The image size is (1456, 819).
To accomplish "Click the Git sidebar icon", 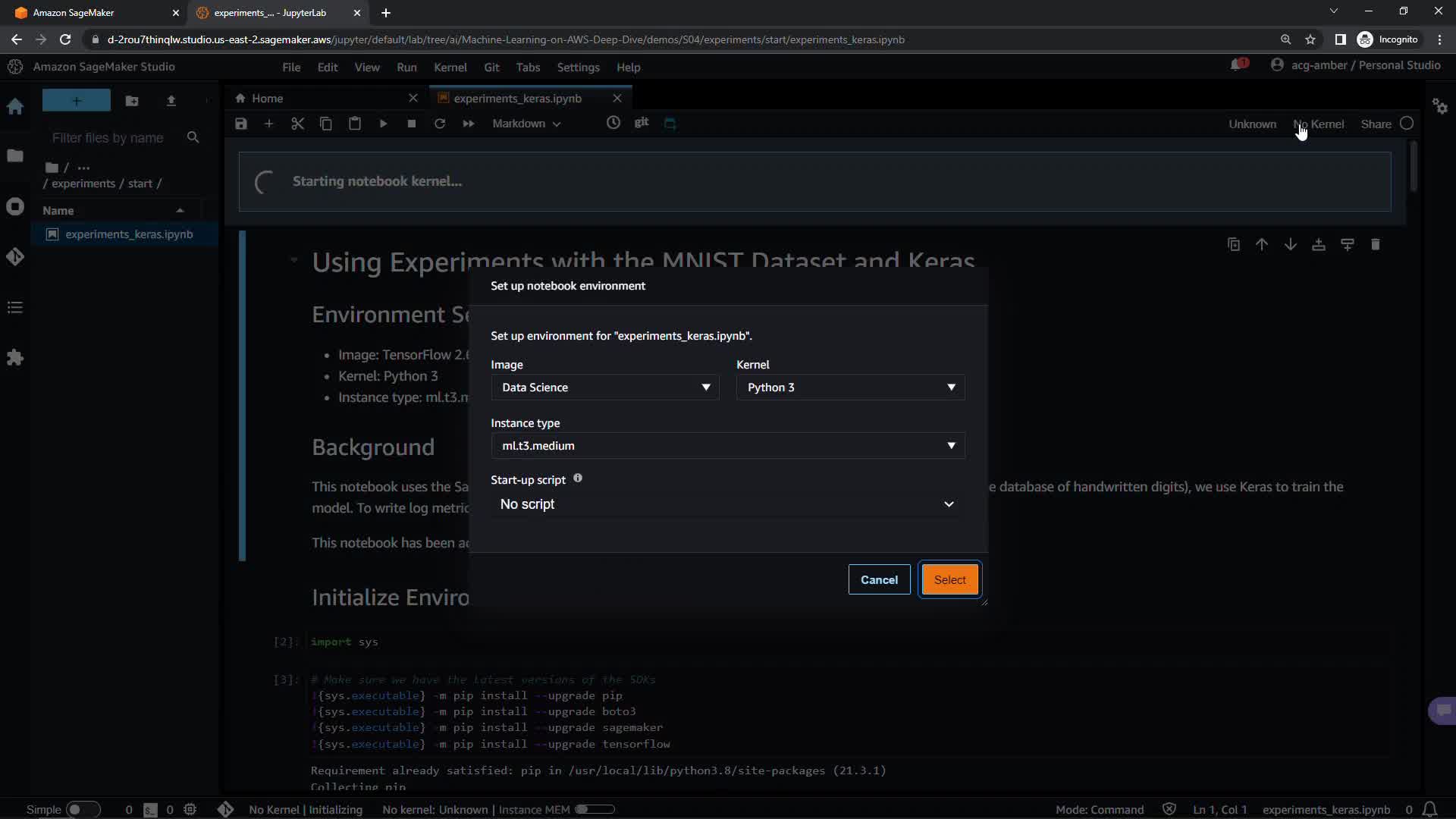I will 15,257.
